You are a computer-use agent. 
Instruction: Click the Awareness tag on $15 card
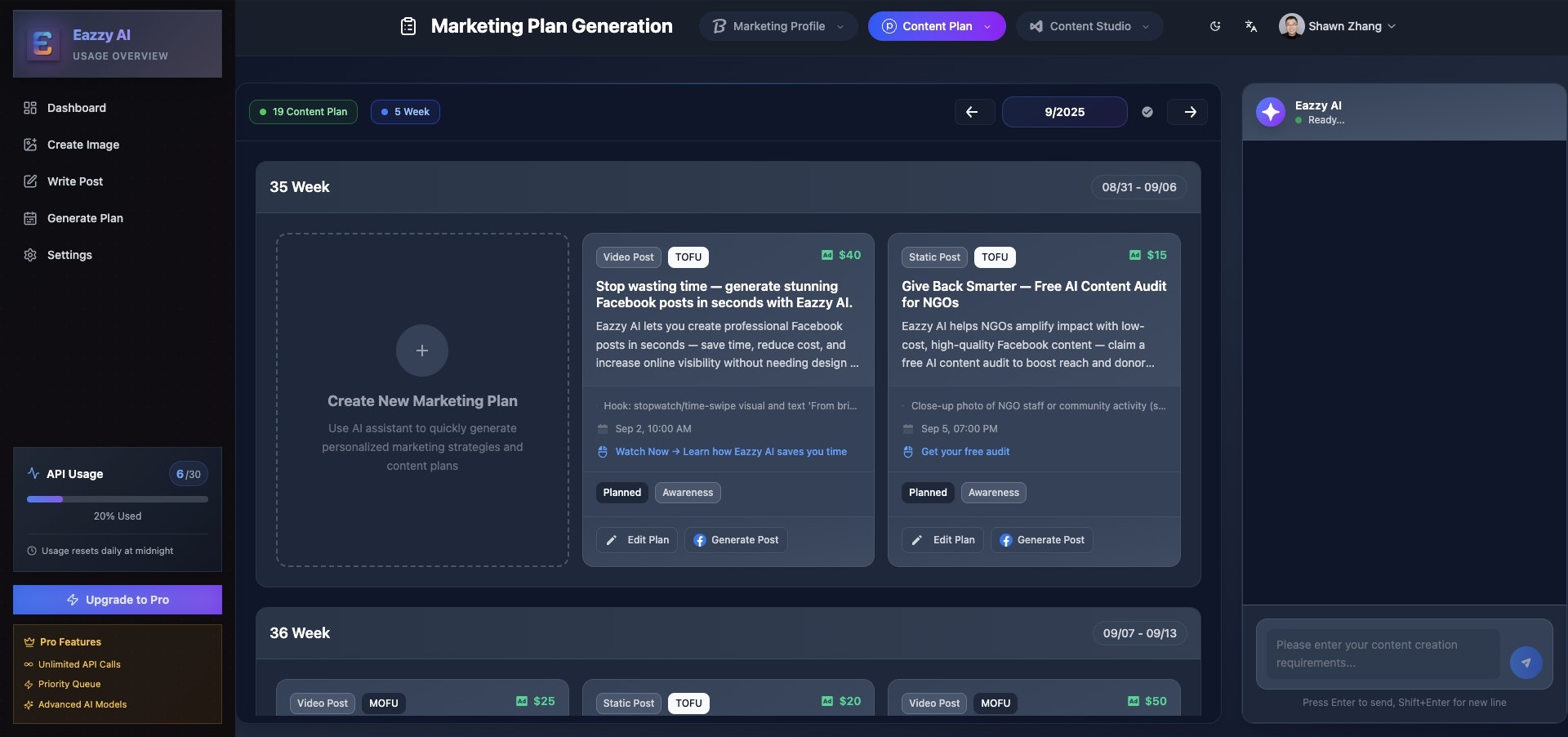(994, 493)
